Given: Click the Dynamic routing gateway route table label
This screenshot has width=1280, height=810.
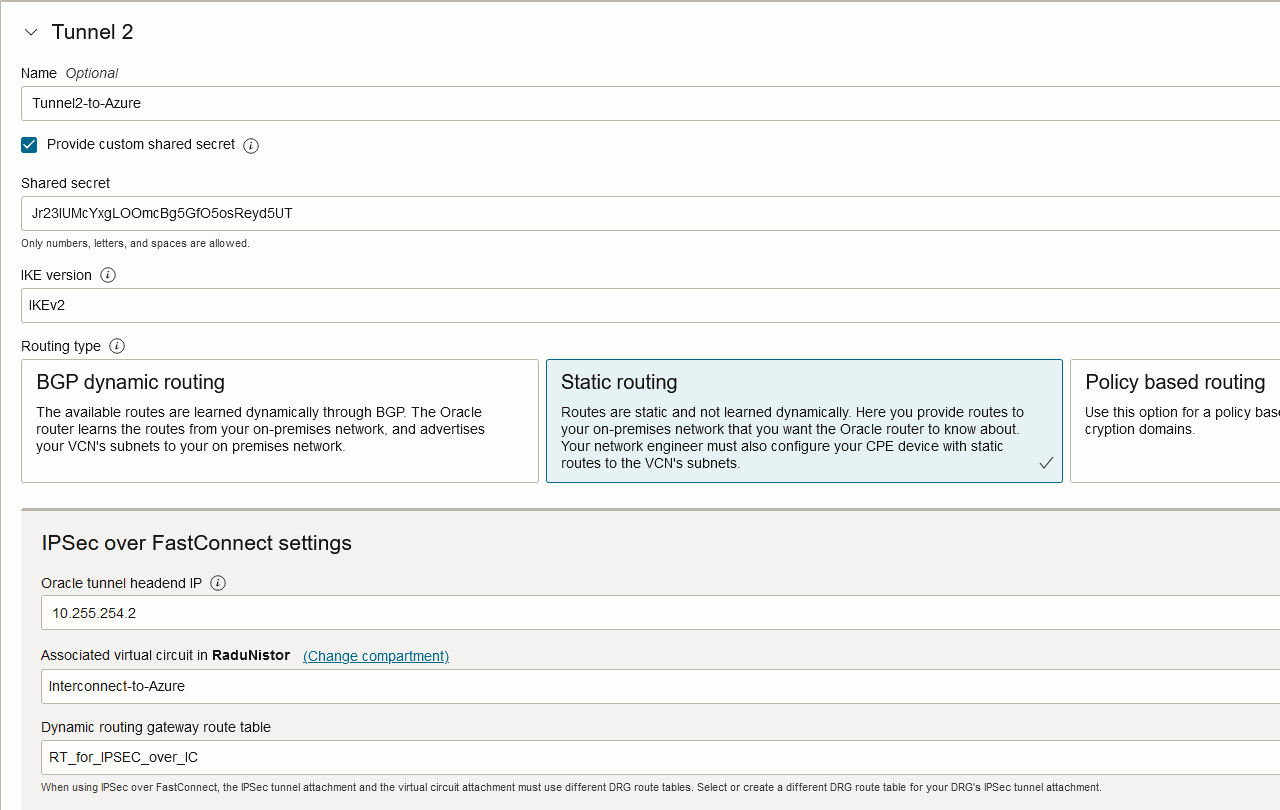Looking at the screenshot, I should point(156,727).
